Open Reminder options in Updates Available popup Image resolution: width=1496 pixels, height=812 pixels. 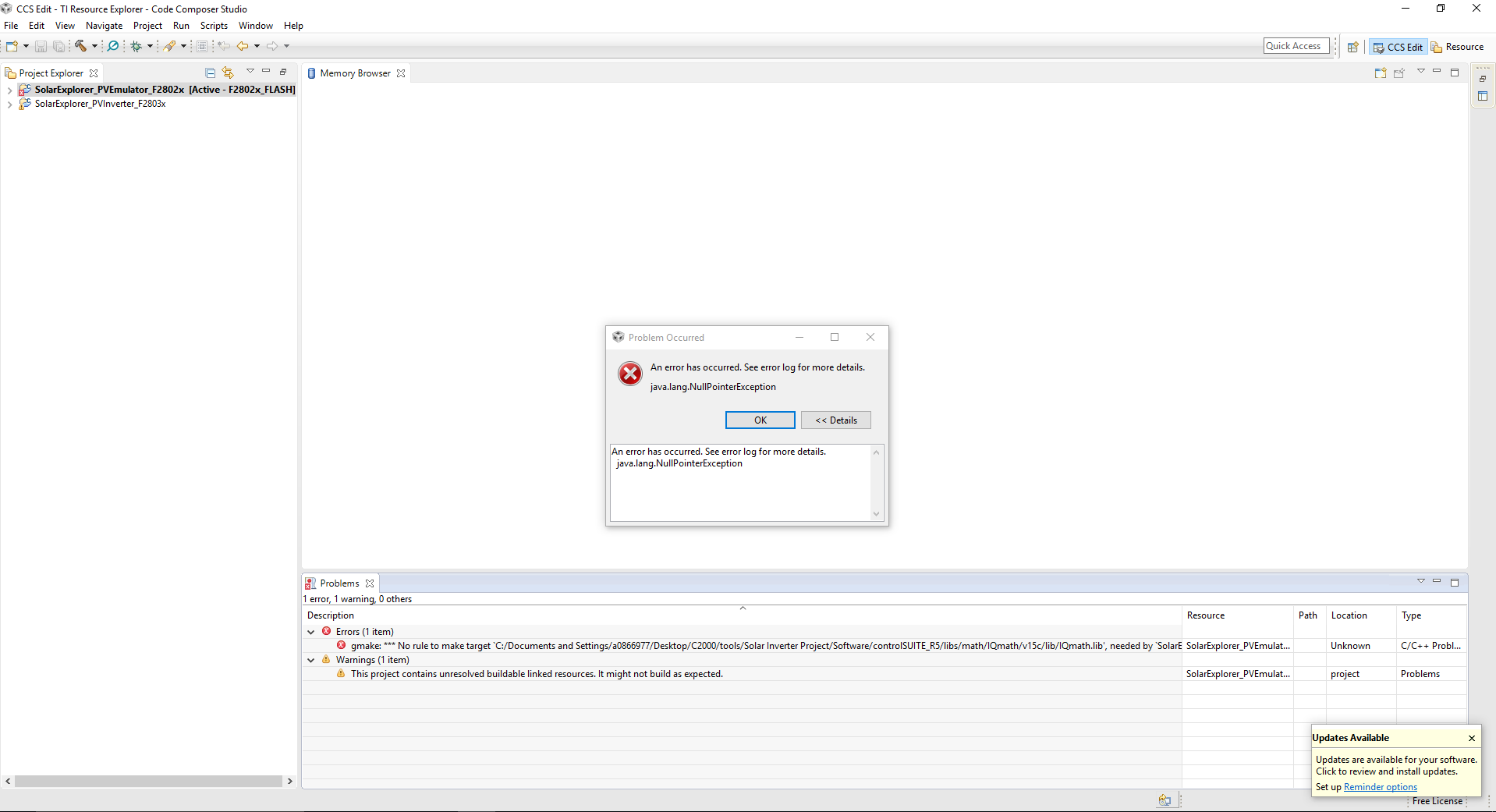[1379, 787]
